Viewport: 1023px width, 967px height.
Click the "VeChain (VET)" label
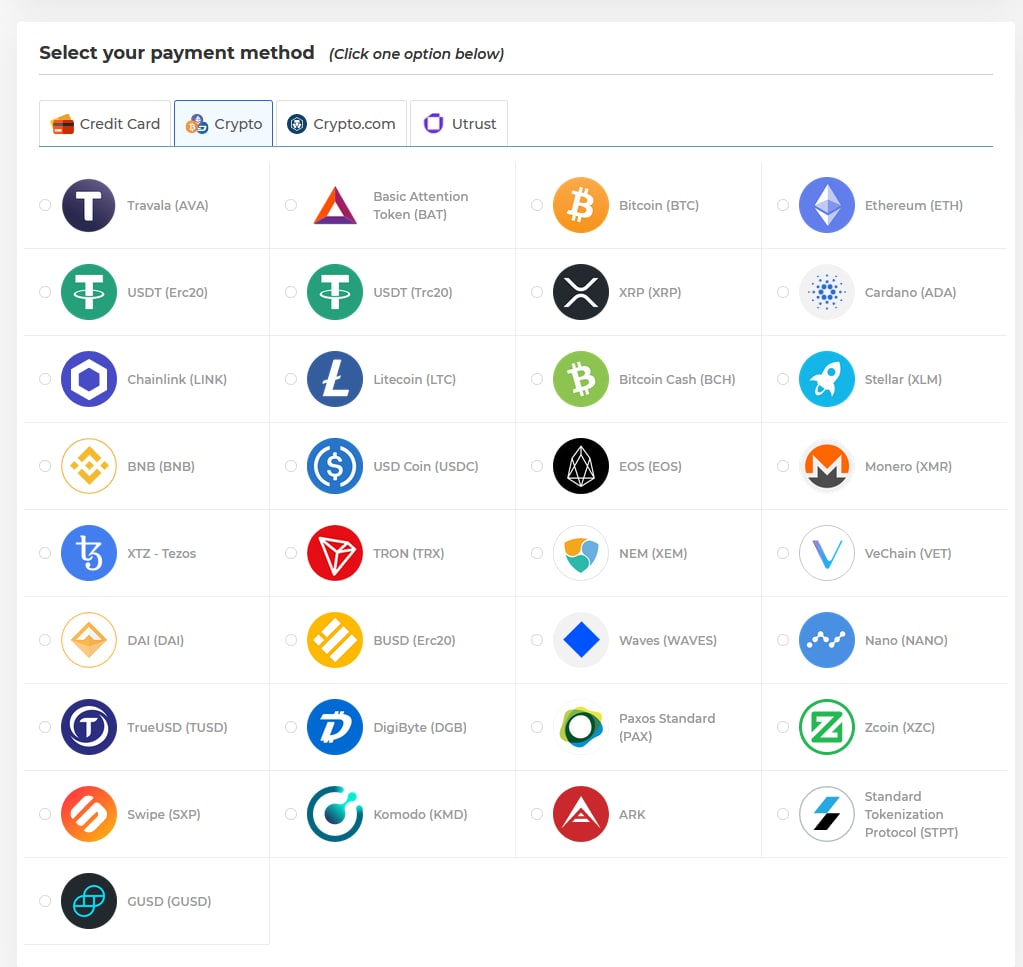[x=908, y=553]
